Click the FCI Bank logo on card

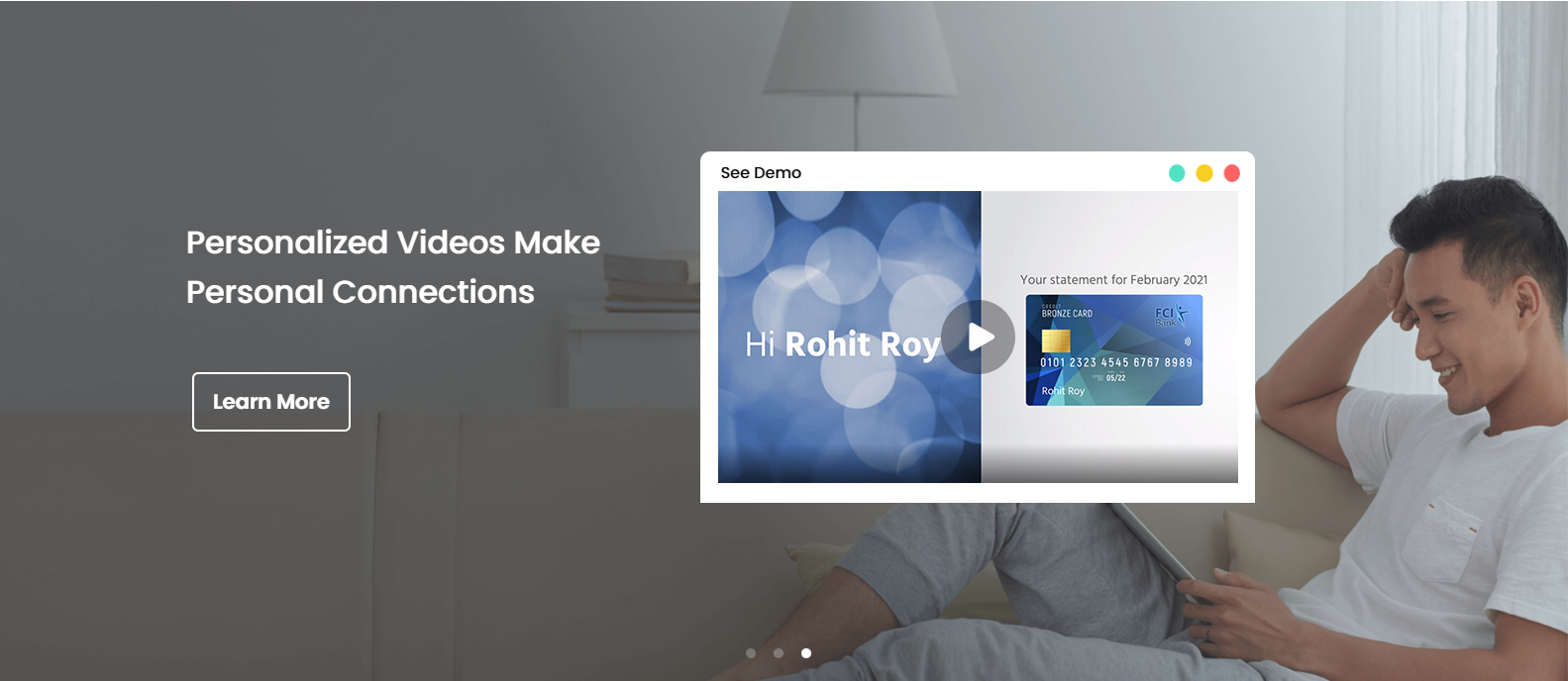coord(1172,316)
